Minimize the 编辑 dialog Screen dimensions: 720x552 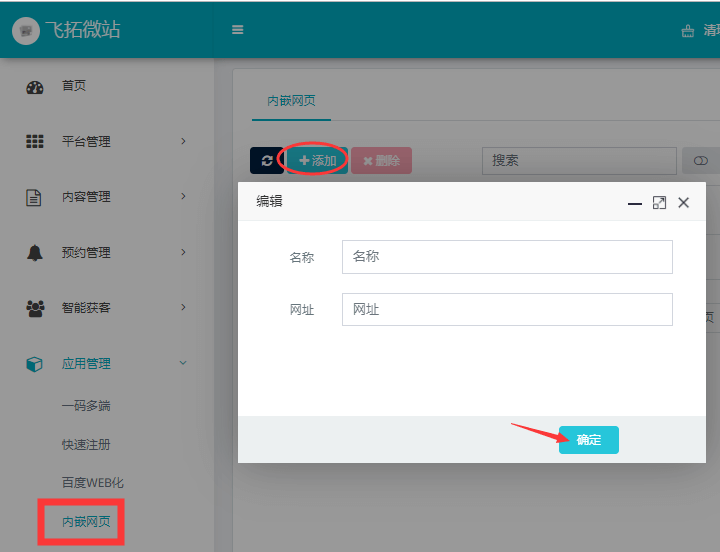click(635, 203)
